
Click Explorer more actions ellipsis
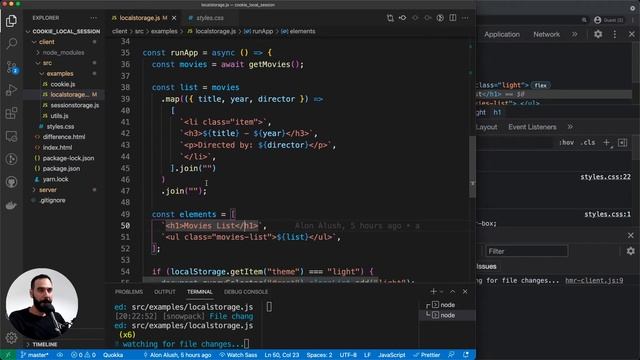click(x=94, y=18)
